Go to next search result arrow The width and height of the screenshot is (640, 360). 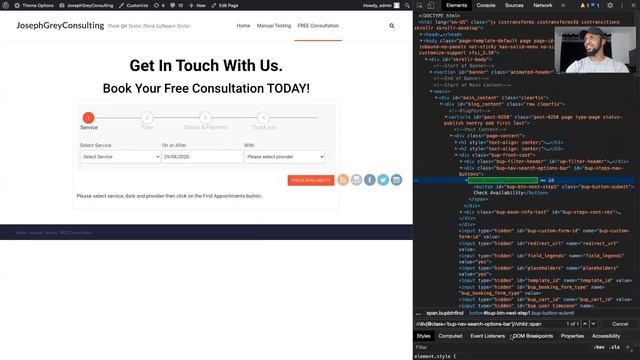593,324
